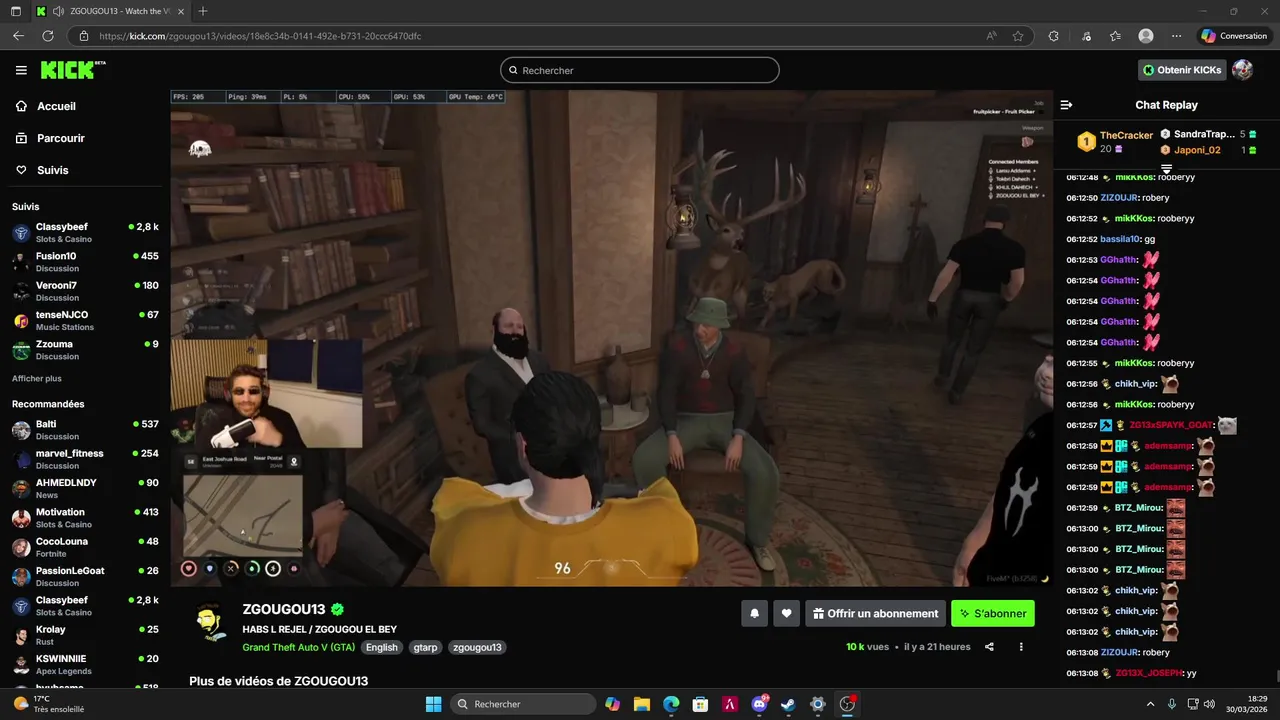Click Japoni_02 leaderboard entry
This screenshot has height=720, width=1280.
1197,150
